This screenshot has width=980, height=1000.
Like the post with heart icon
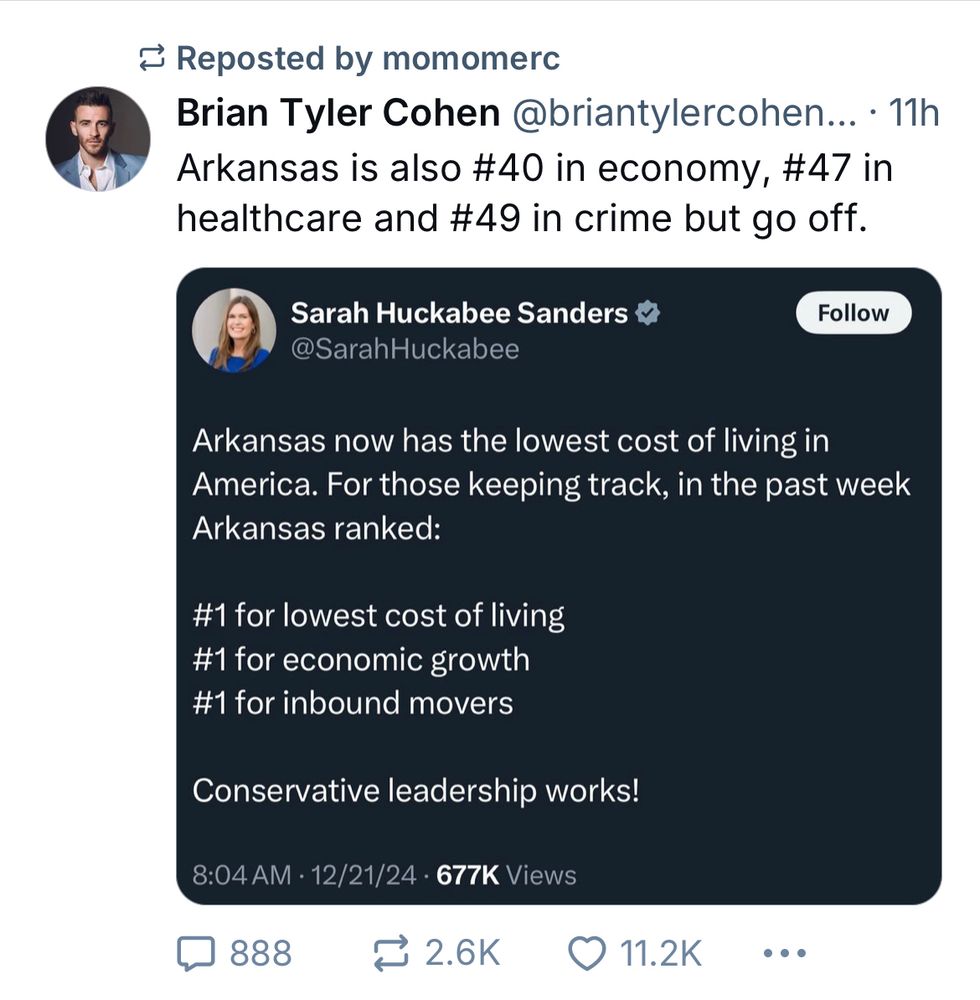[x=587, y=954]
